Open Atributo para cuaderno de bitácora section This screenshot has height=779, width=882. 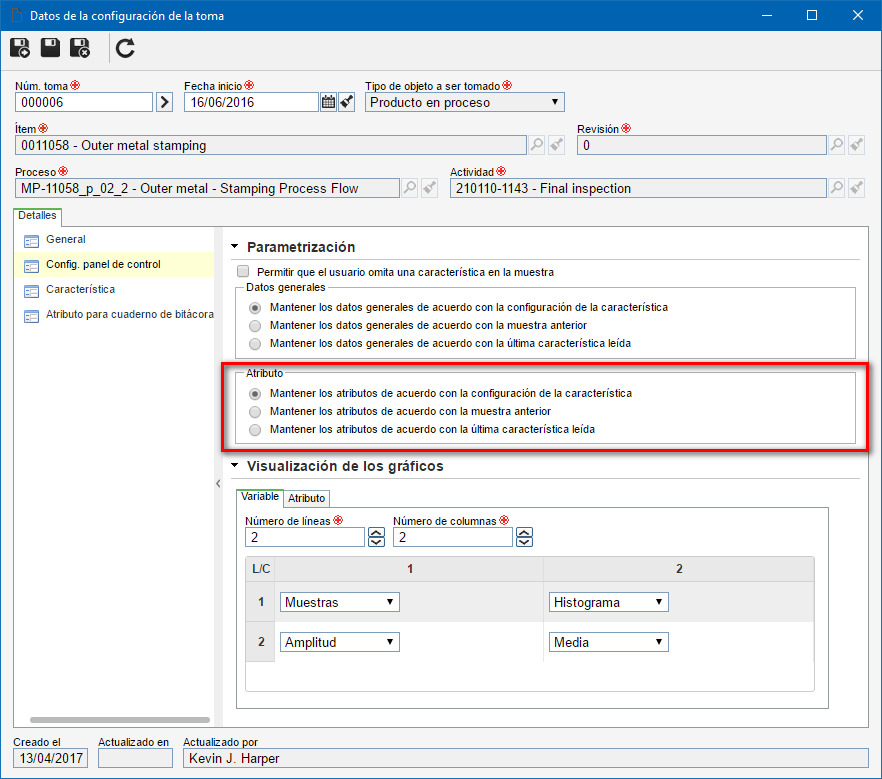(x=130, y=314)
